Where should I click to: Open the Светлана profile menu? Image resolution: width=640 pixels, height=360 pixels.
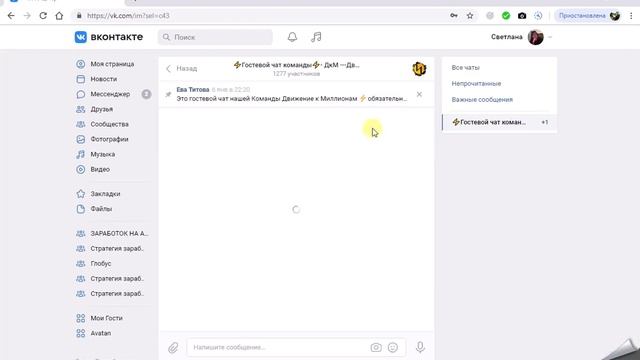[521, 37]
